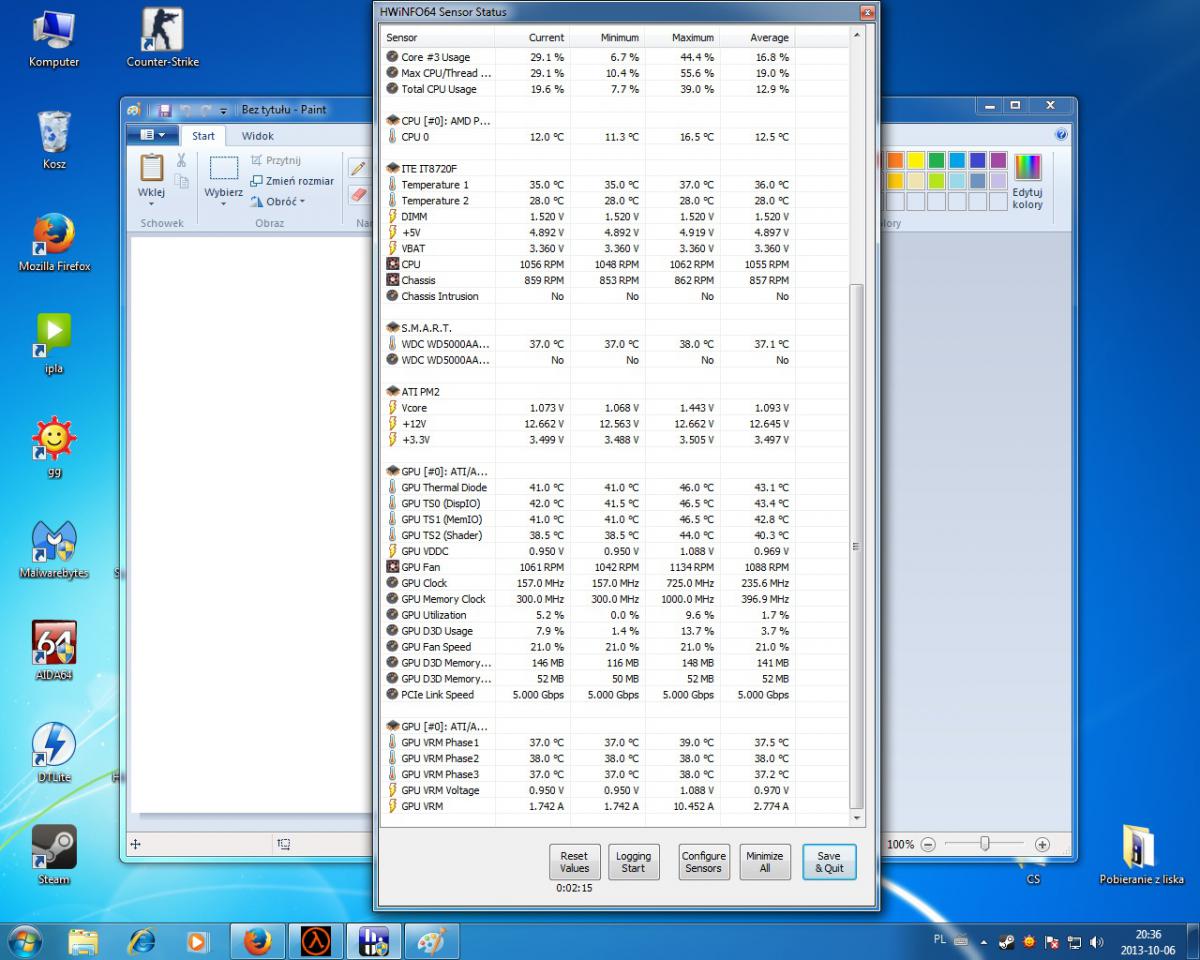Select the DTLite desktop shortcut
The image size is (1200, 960).
point(54,753)
